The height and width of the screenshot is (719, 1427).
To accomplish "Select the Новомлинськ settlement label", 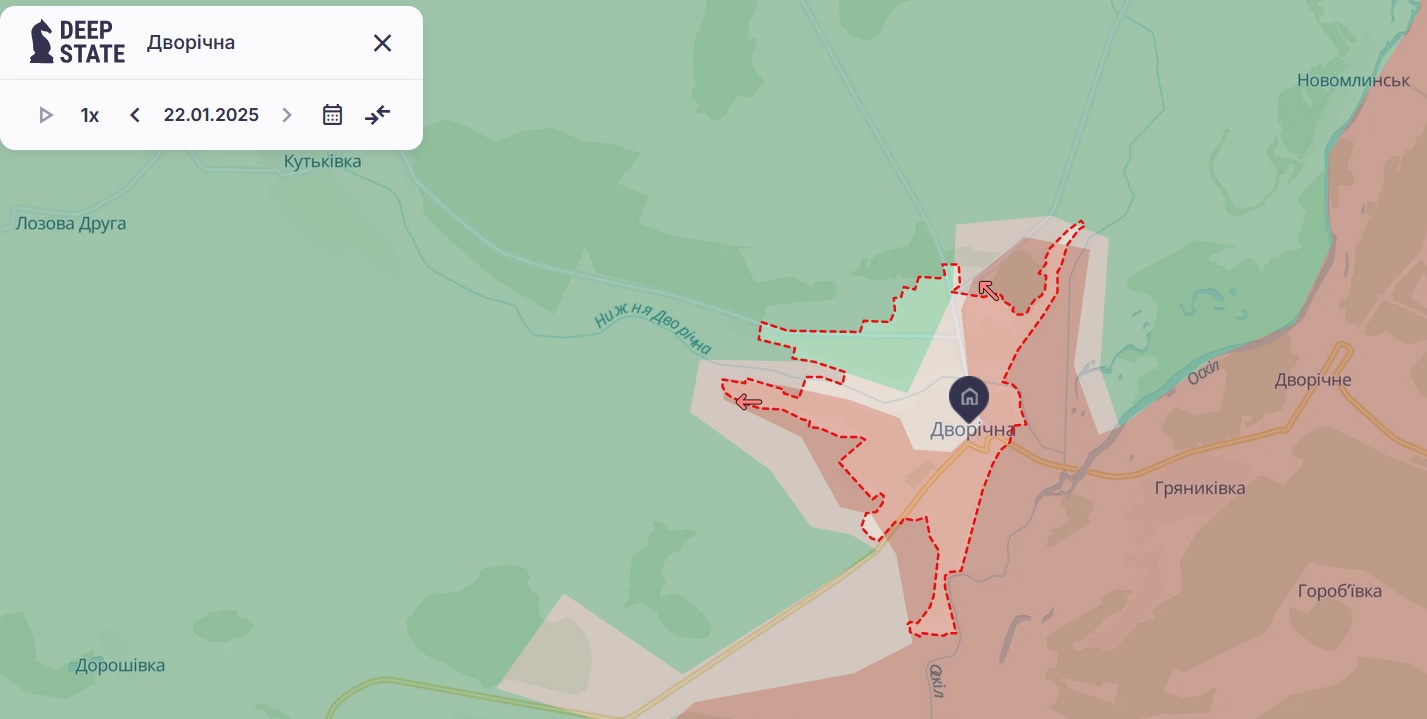I will coord(1353,80).
